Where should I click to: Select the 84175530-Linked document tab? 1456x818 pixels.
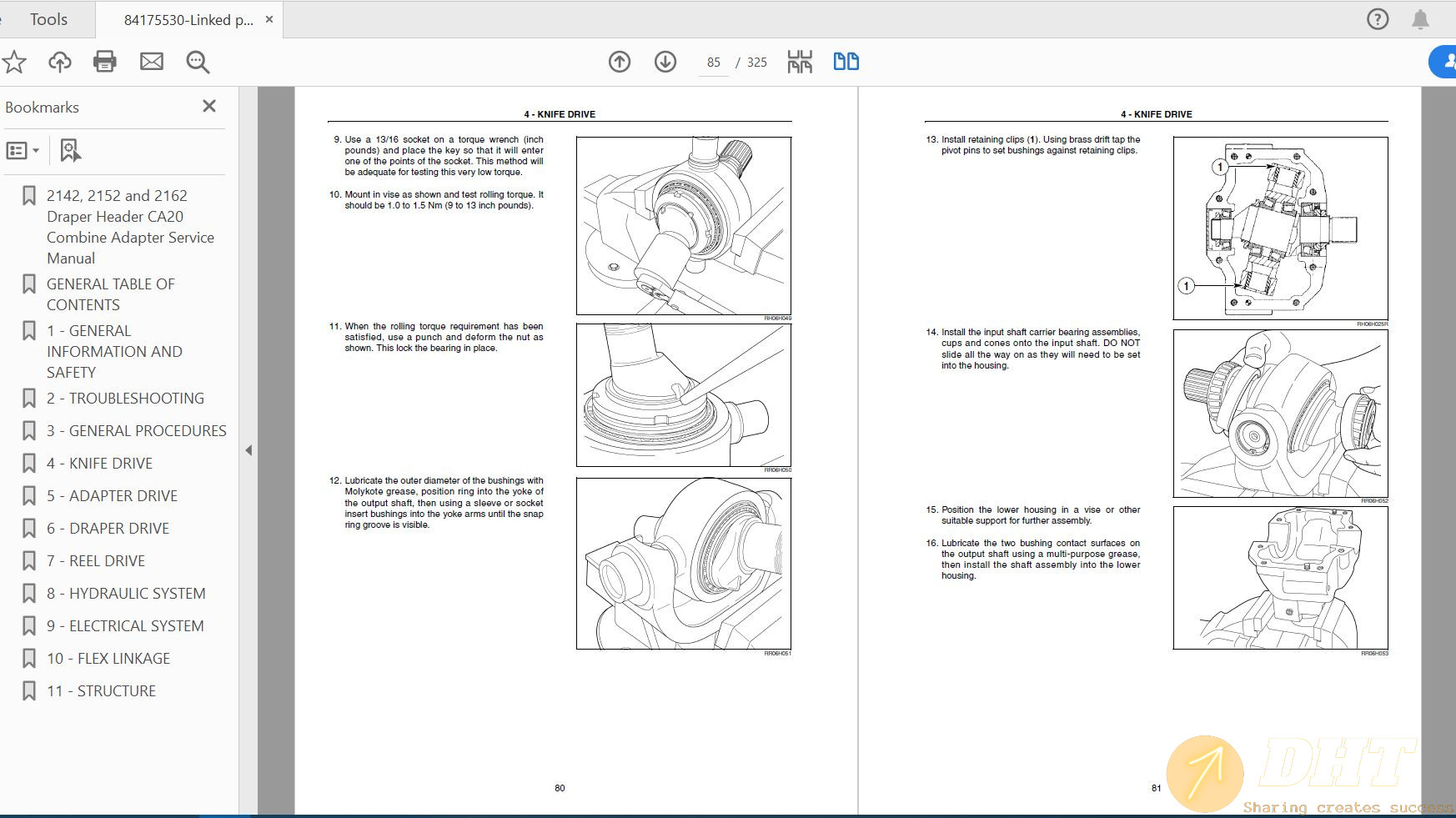188,20
